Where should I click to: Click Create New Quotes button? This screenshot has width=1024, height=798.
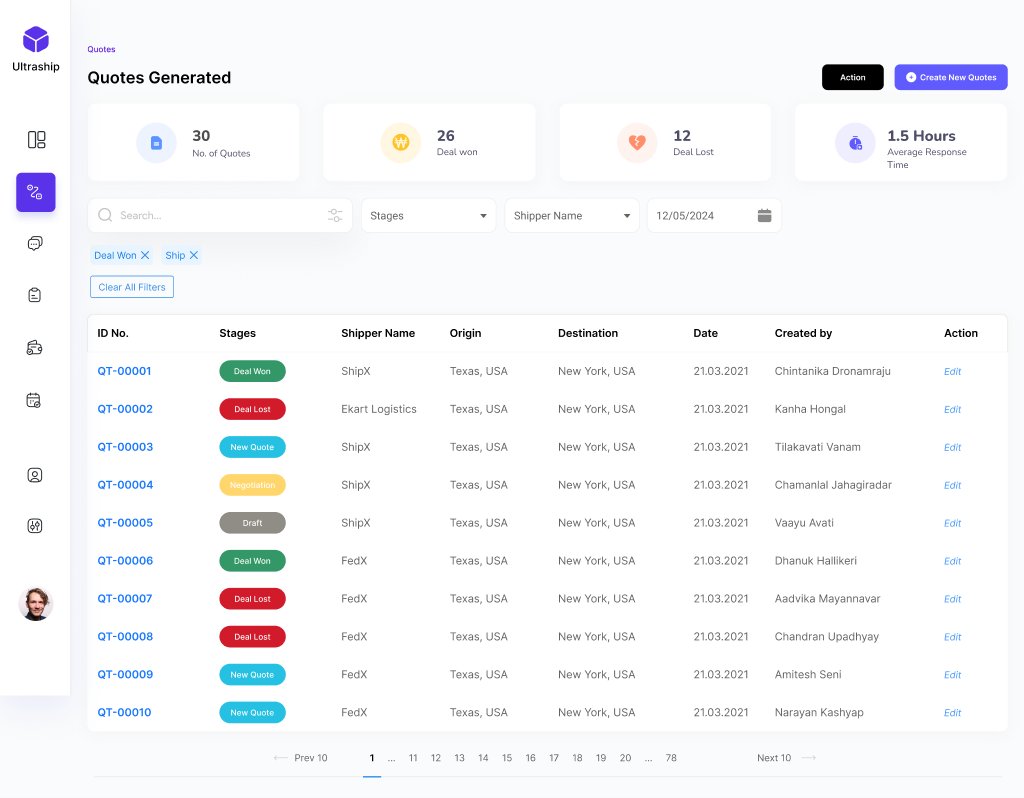[951, 77]
